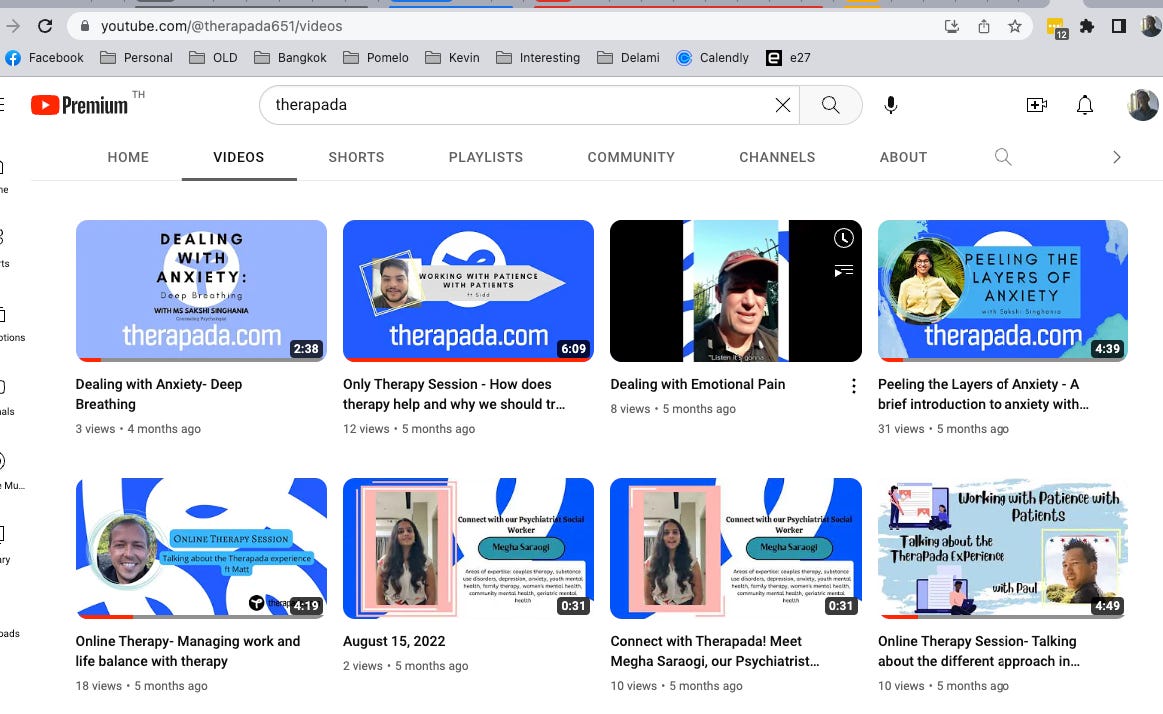Open Peeling the Layers of Anxiety thumbnail

(1003, 291)
